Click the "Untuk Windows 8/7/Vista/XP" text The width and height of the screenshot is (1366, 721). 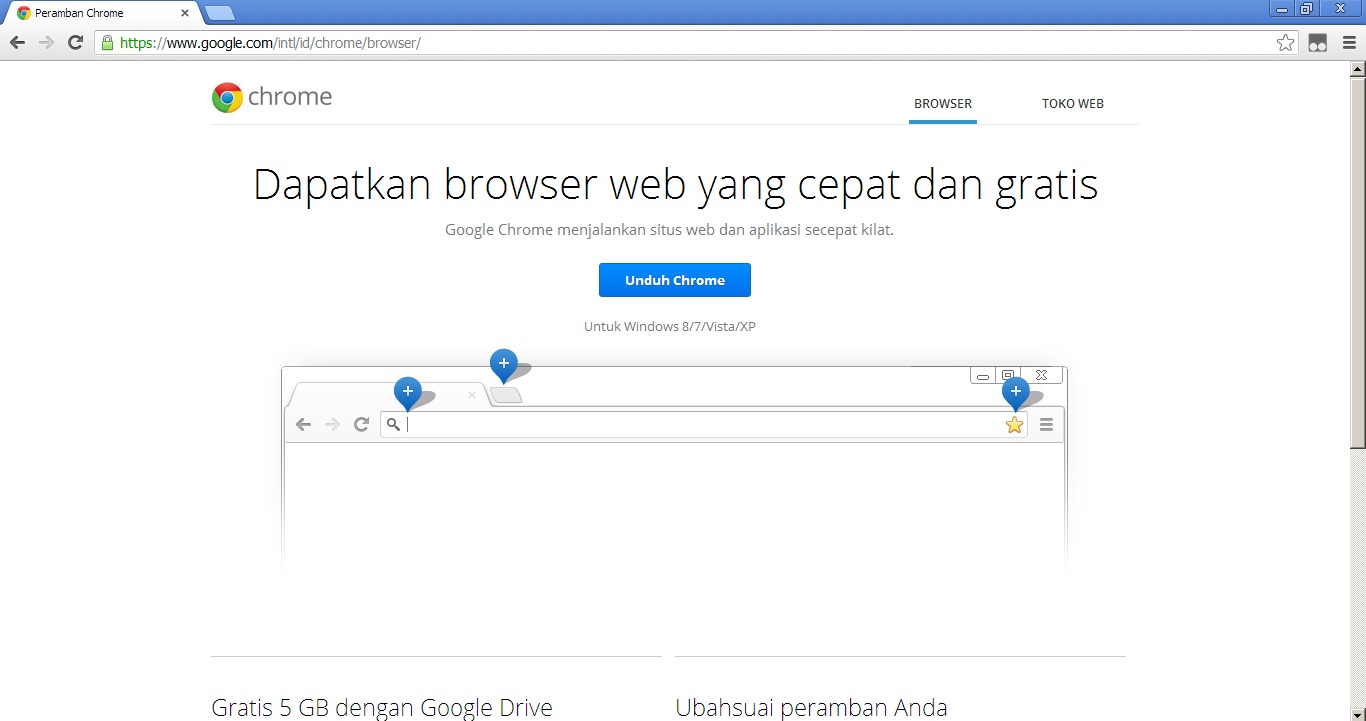point(670,327)
